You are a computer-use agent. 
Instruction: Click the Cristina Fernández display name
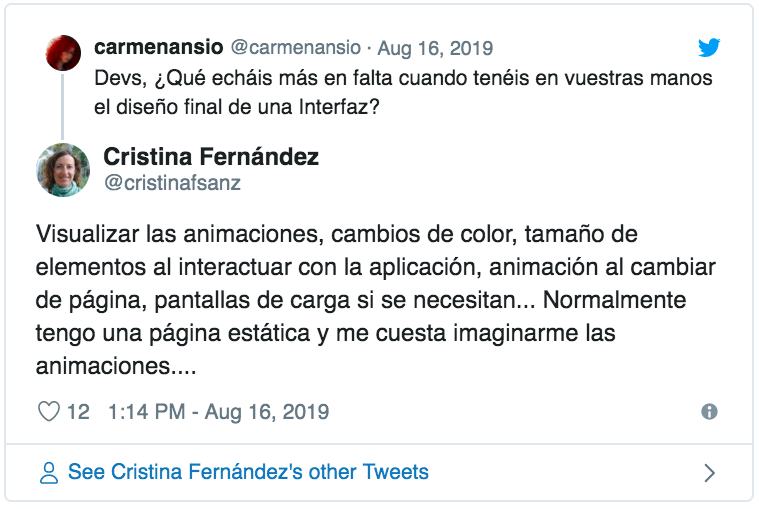click(211, 157)
